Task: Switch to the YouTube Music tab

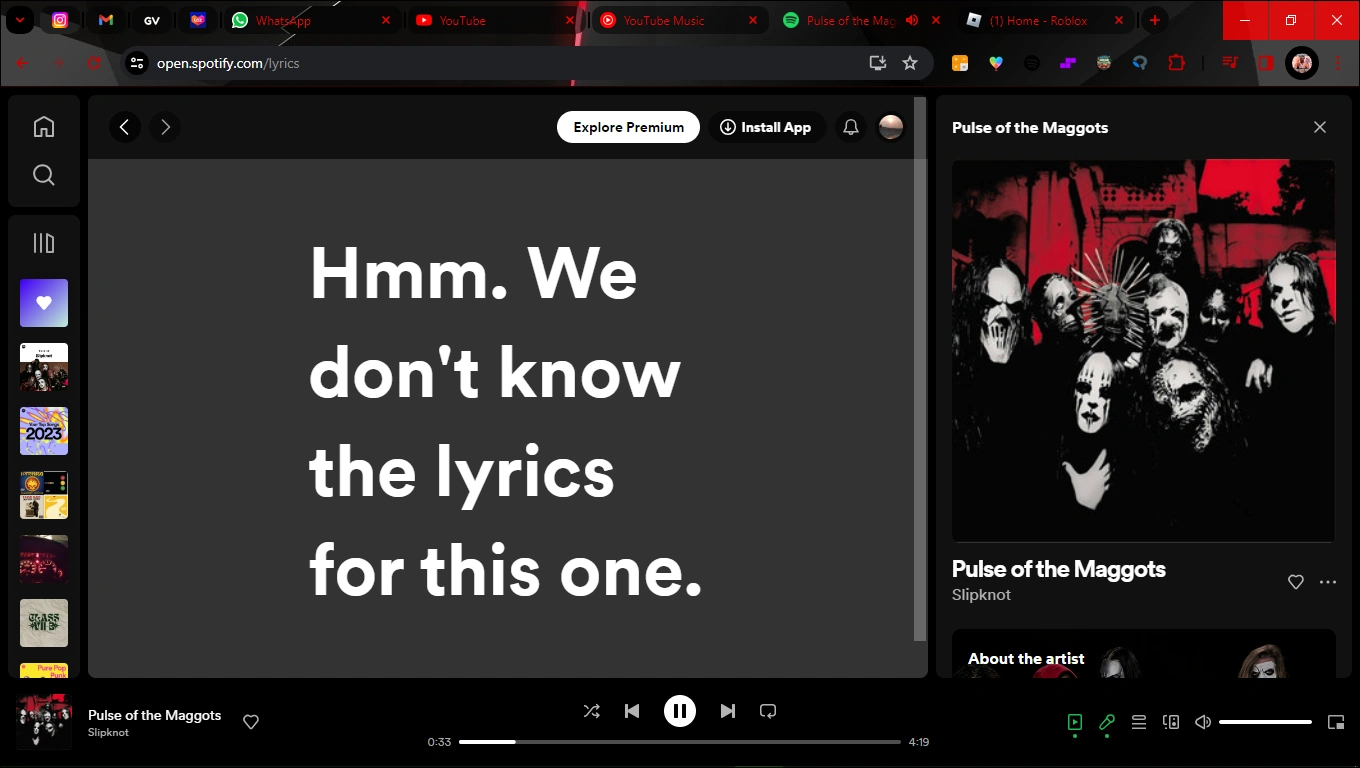Action: click(x=665, y=20)
